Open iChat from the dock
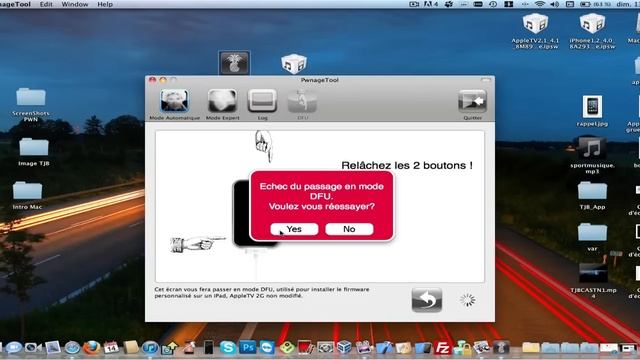640x360 pixels. (13, 348)
